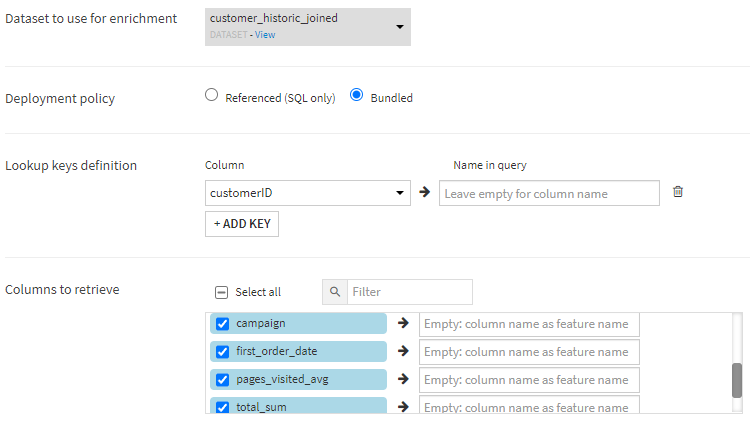Open the customerID column dropdown
Viewport: 750px width, 426px height.
pyautogui.click(x=307, y=192)
